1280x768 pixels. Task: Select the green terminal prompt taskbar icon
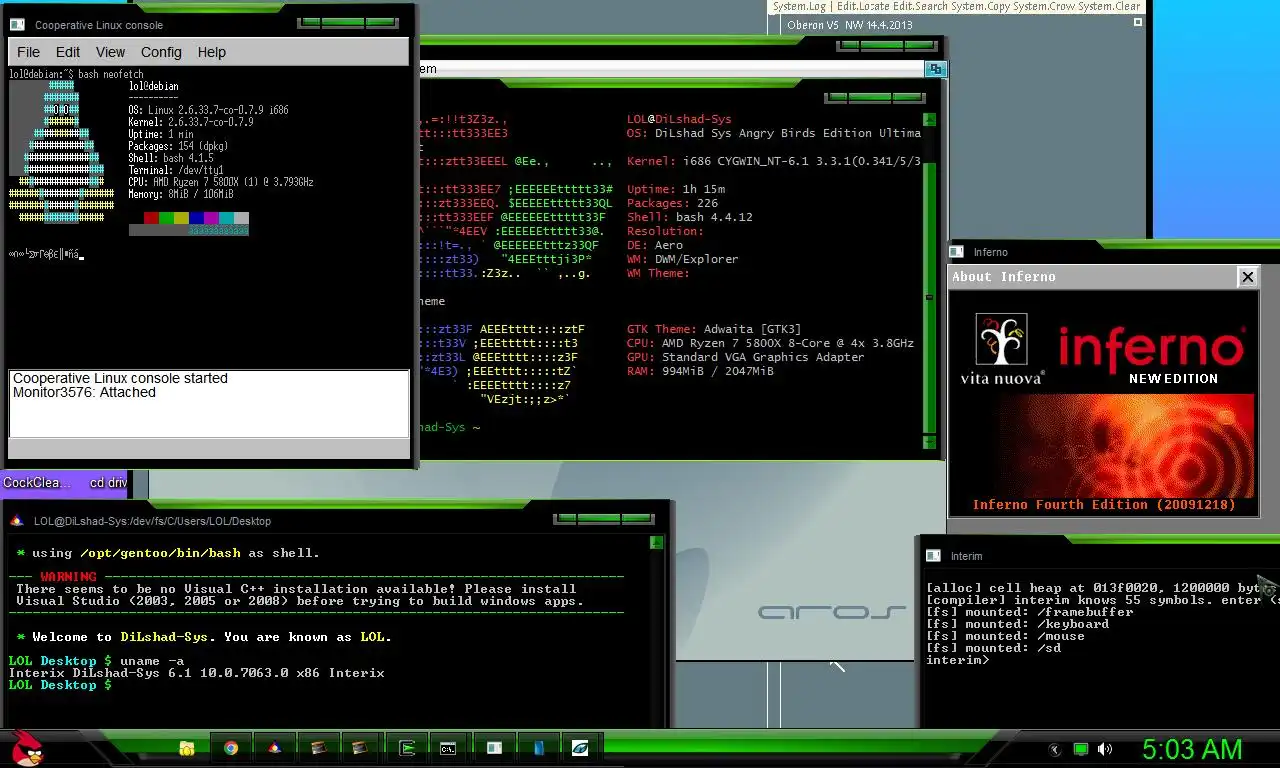coord(407,748)
